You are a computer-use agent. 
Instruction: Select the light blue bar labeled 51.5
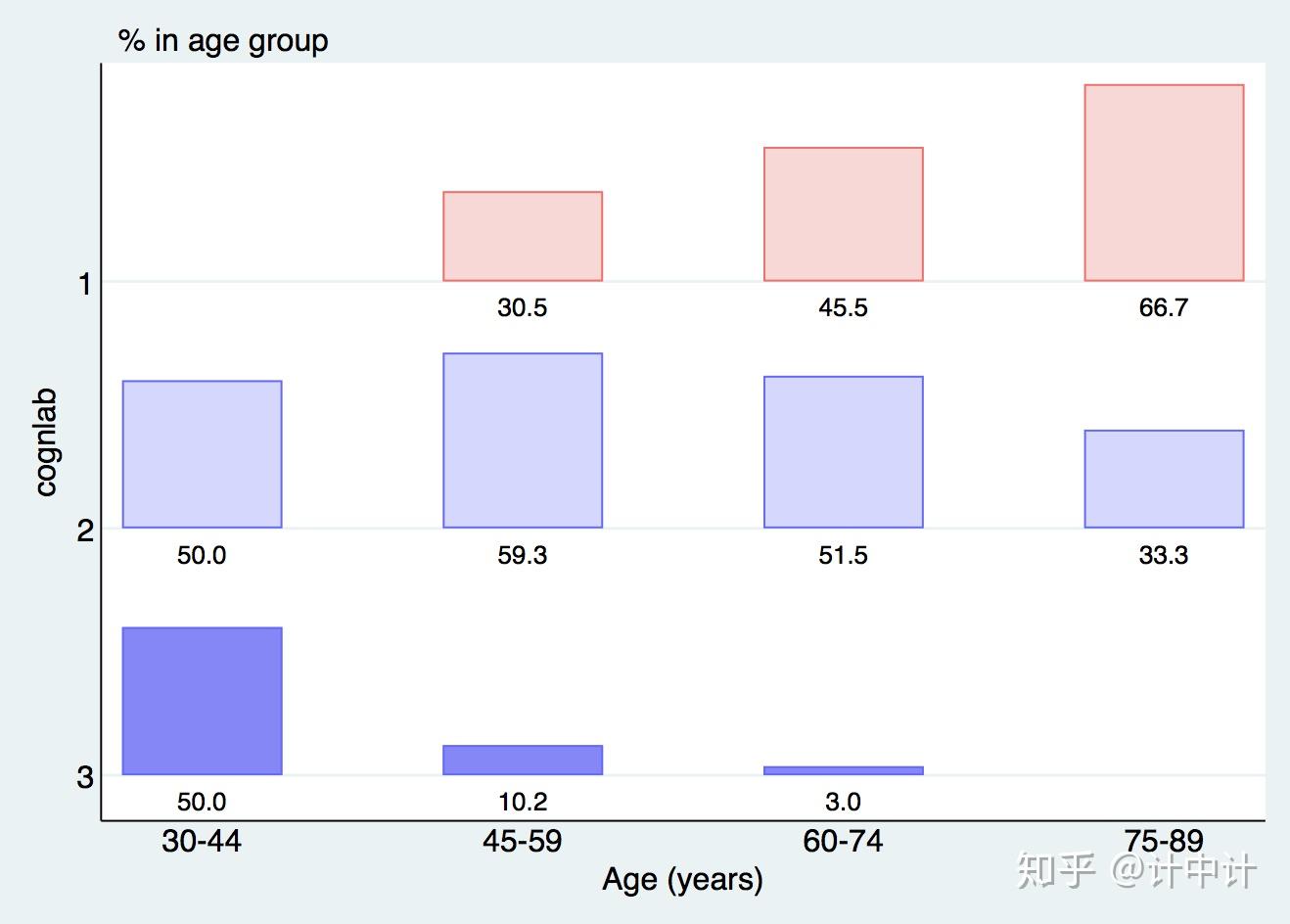click(843, 452)
